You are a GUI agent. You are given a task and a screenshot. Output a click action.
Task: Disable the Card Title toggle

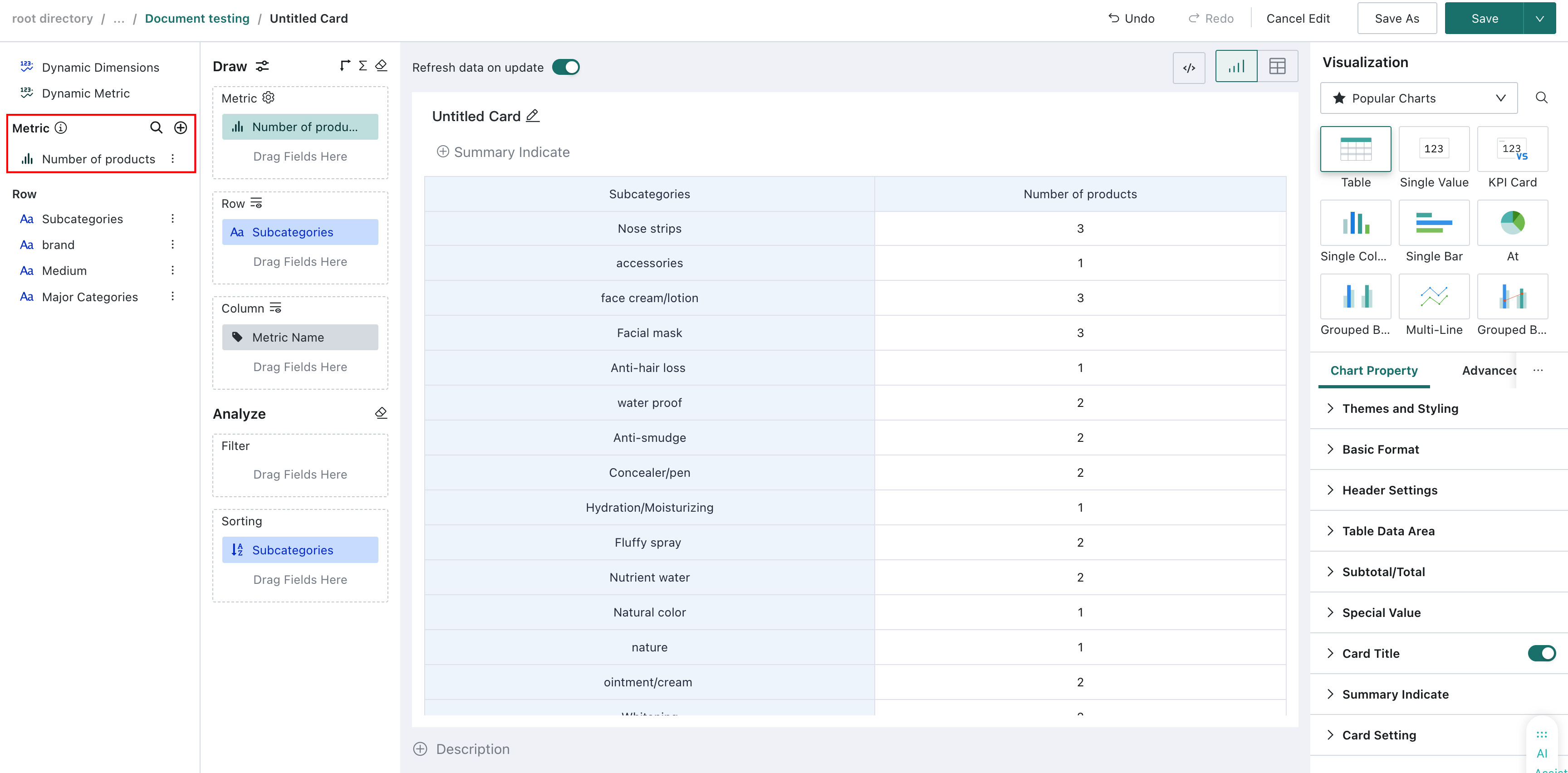1541,653
